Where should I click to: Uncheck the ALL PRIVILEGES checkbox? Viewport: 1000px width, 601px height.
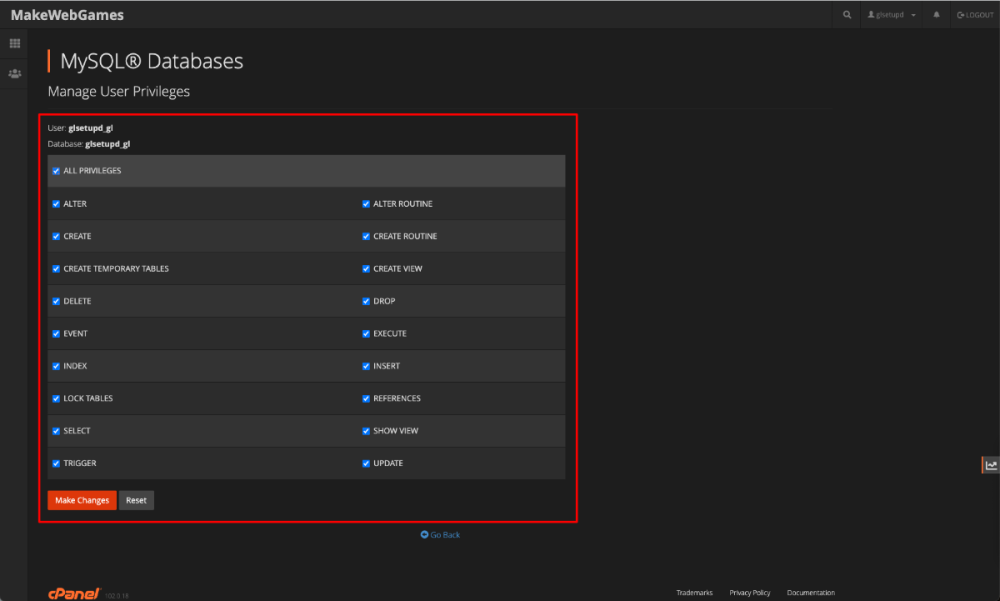click(x=56, y=171)
